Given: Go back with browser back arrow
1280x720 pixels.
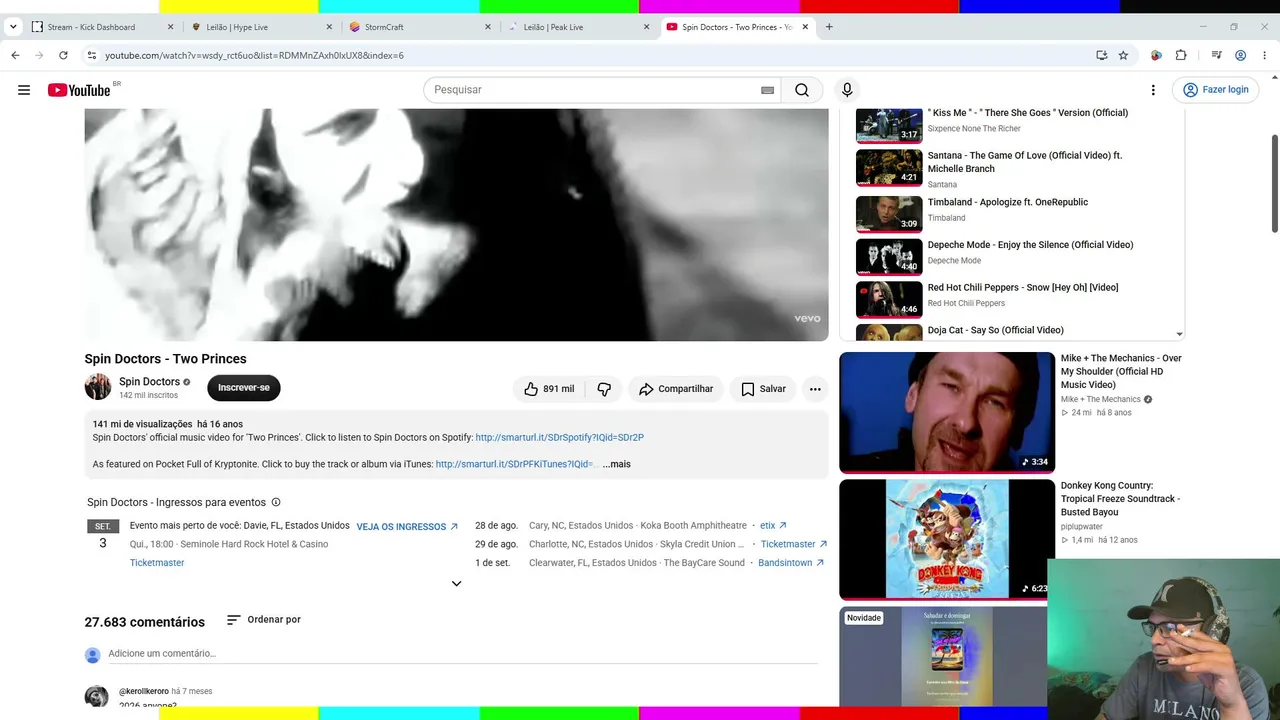Looking at the screenshot, I should point(15,55).
